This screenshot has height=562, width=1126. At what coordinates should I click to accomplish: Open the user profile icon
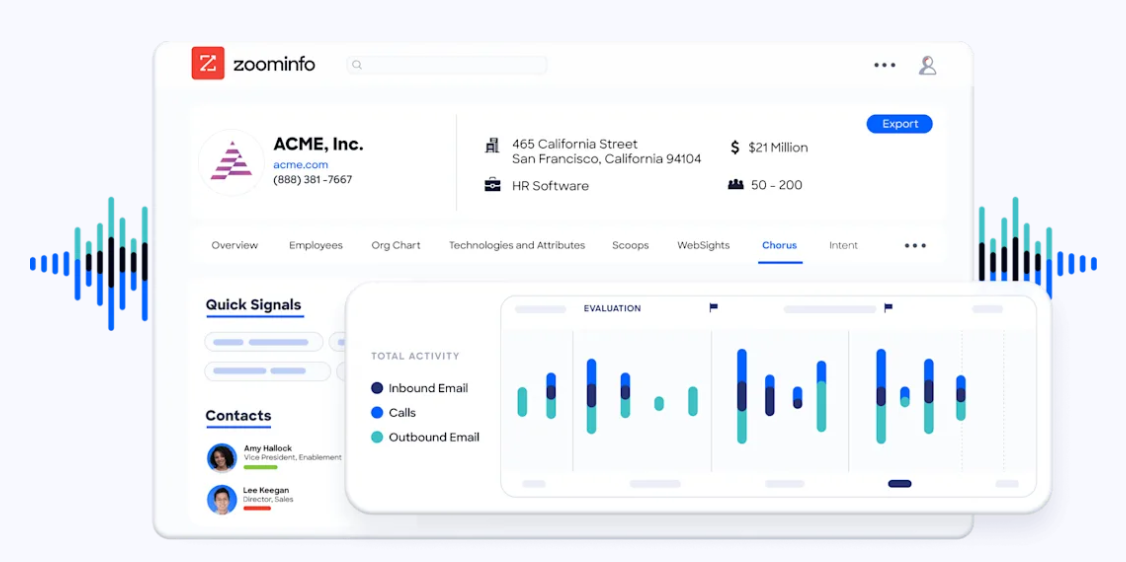click(x=927, y=65)
